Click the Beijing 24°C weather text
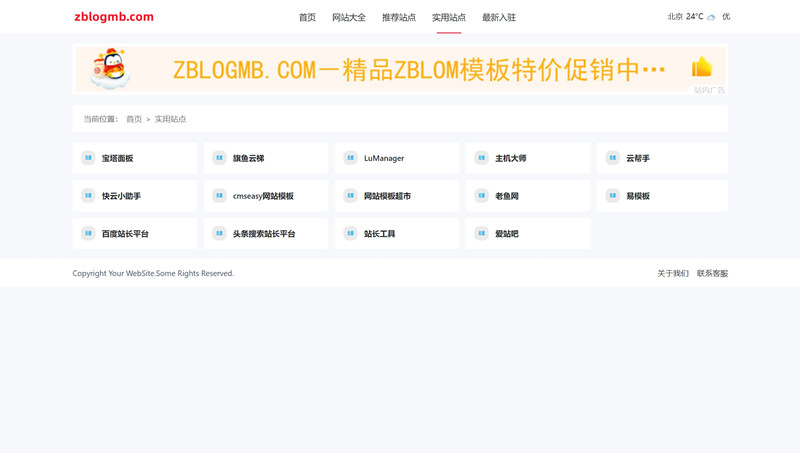 coord(685,17)
